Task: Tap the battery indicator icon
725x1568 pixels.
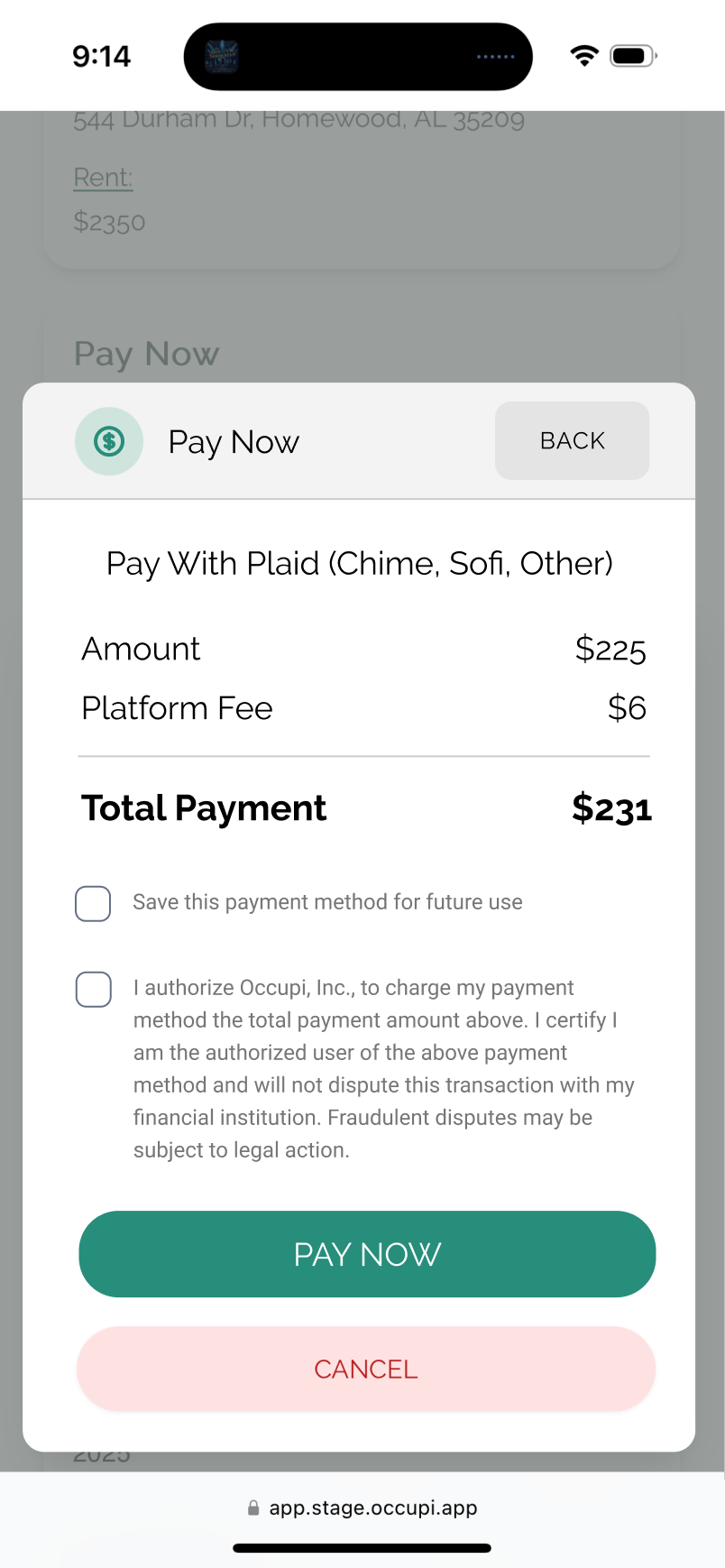Action: (634, 56)
